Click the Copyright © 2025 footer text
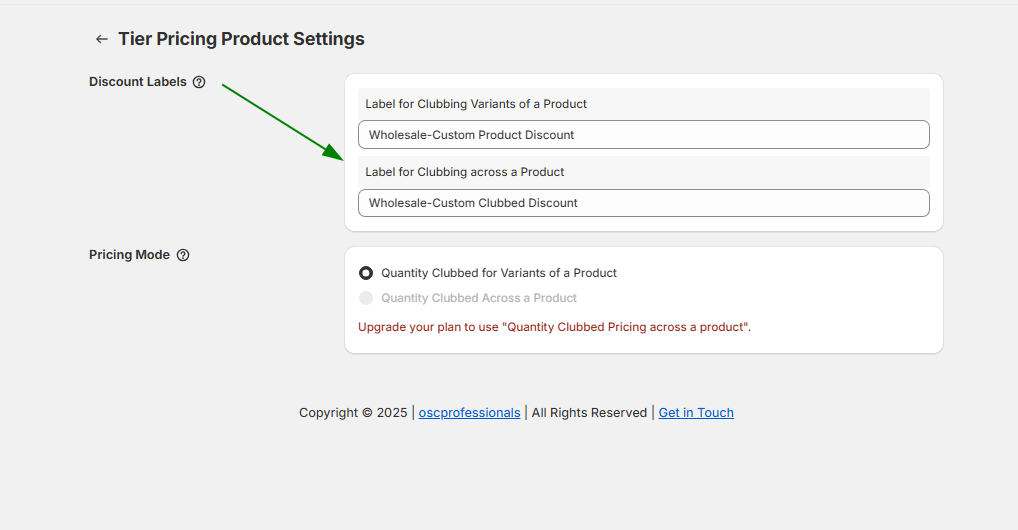Screen dimensions: 1018x530 tap(353, 413)
